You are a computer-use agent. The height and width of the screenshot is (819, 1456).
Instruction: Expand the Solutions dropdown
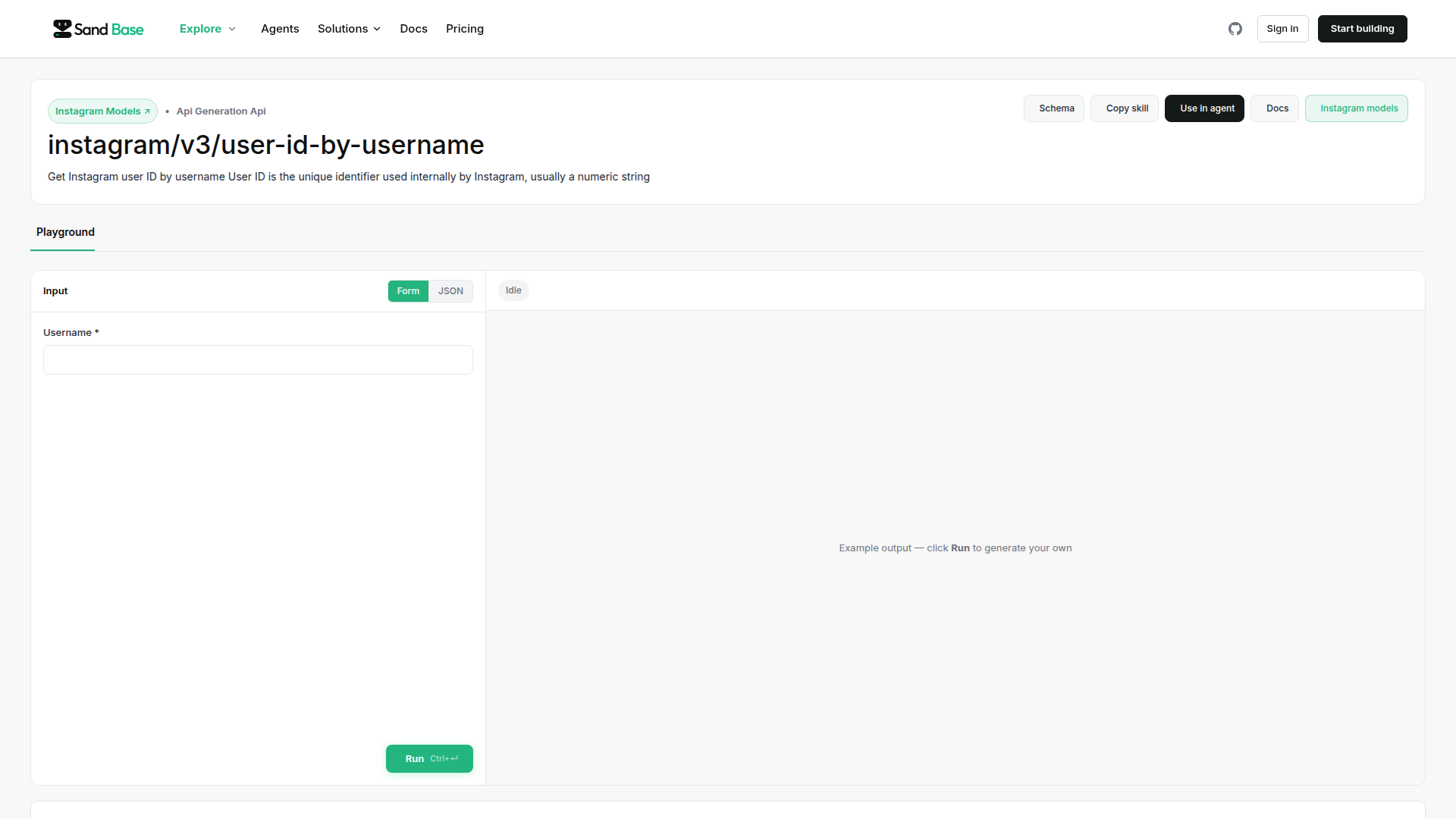click(349, 29)
